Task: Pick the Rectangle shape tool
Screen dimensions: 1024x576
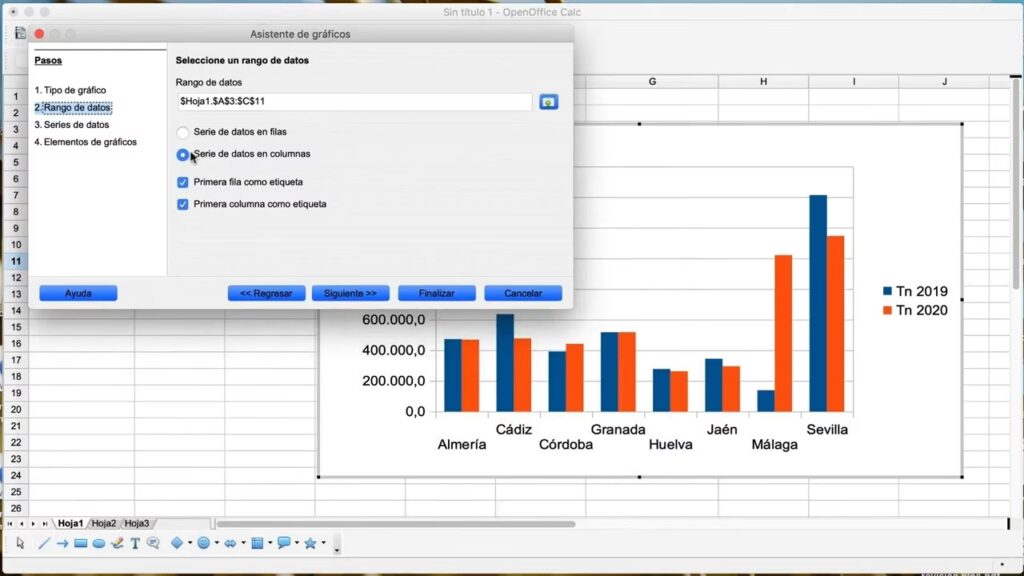Action: tap(81, 543)
